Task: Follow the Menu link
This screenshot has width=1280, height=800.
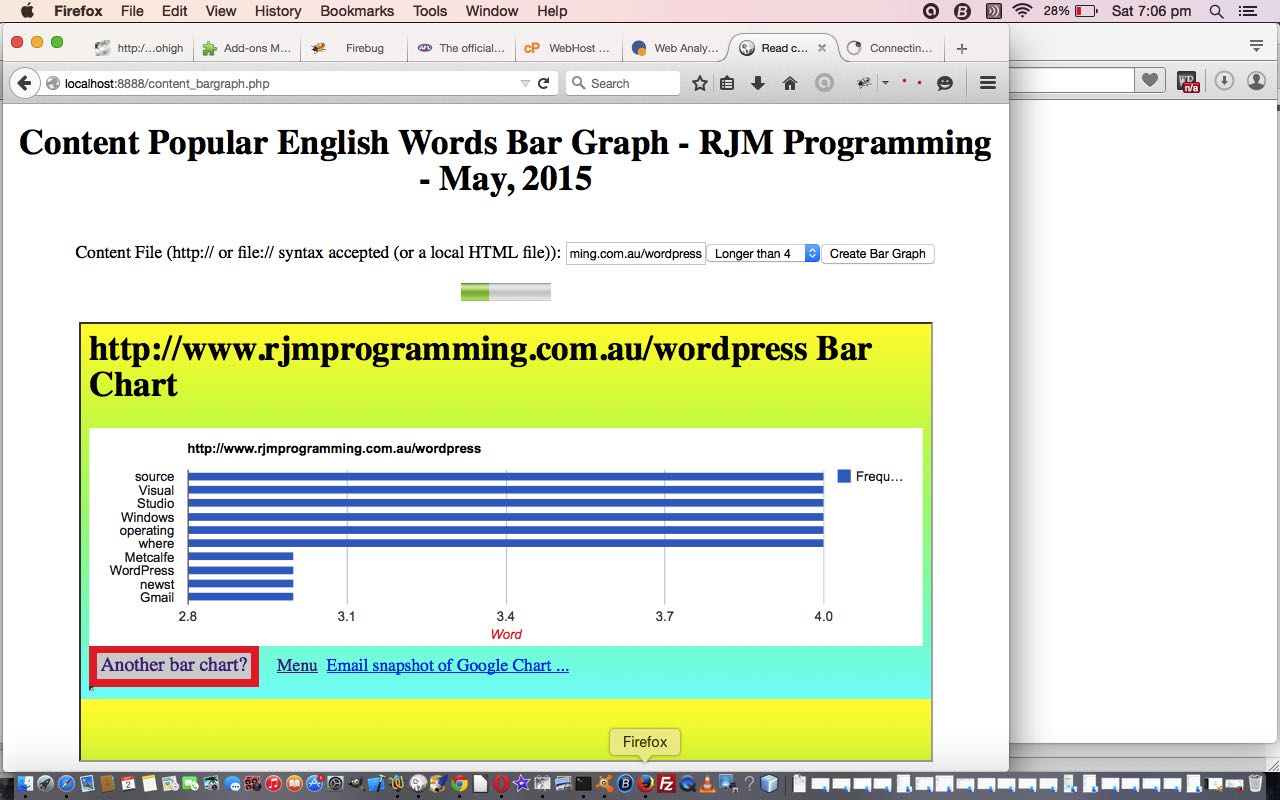Action: pyautogui.click(x=297, y=666)
